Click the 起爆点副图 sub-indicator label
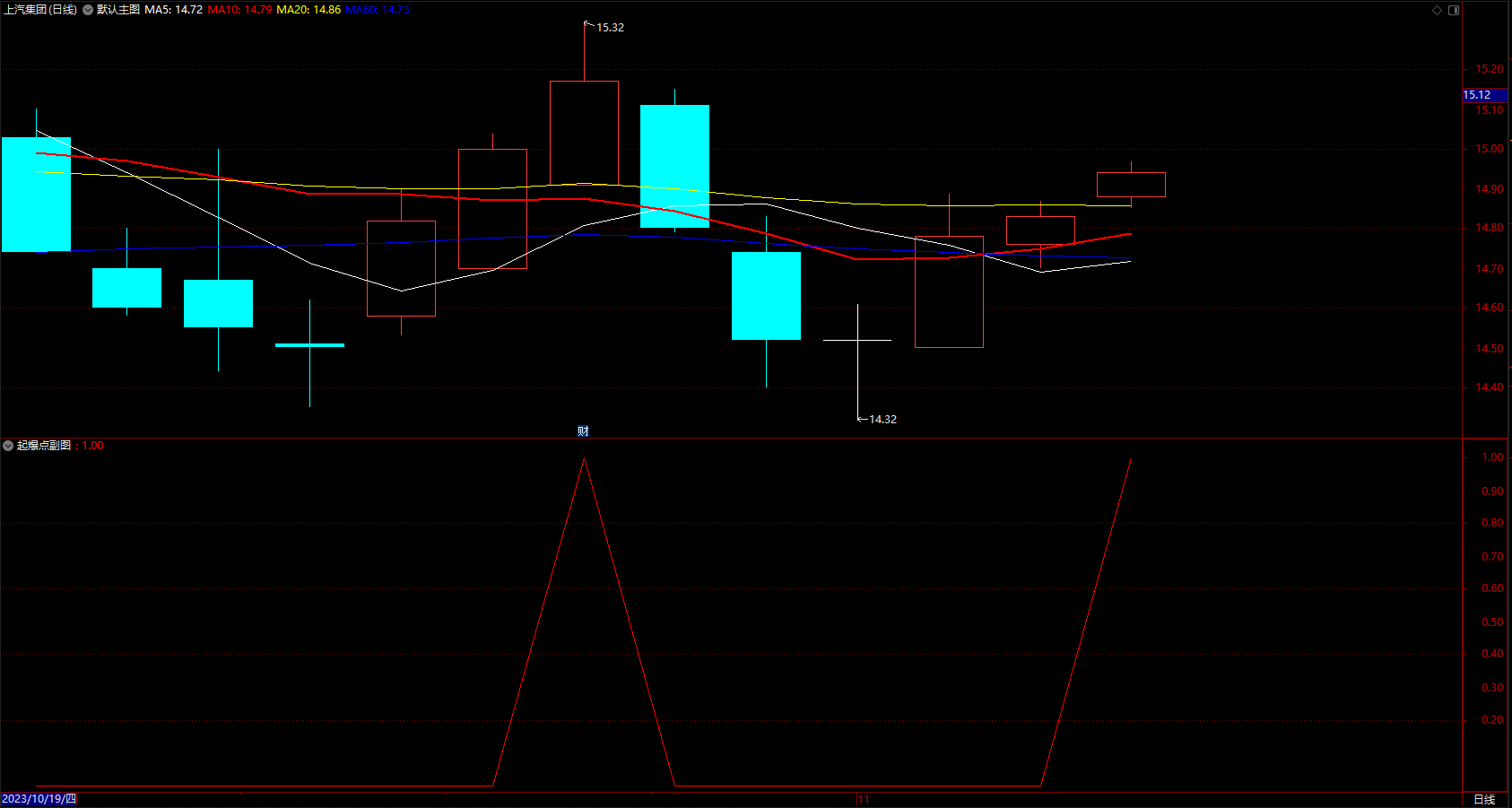This screenshot has width=1512, height=808. coord(44,446)
